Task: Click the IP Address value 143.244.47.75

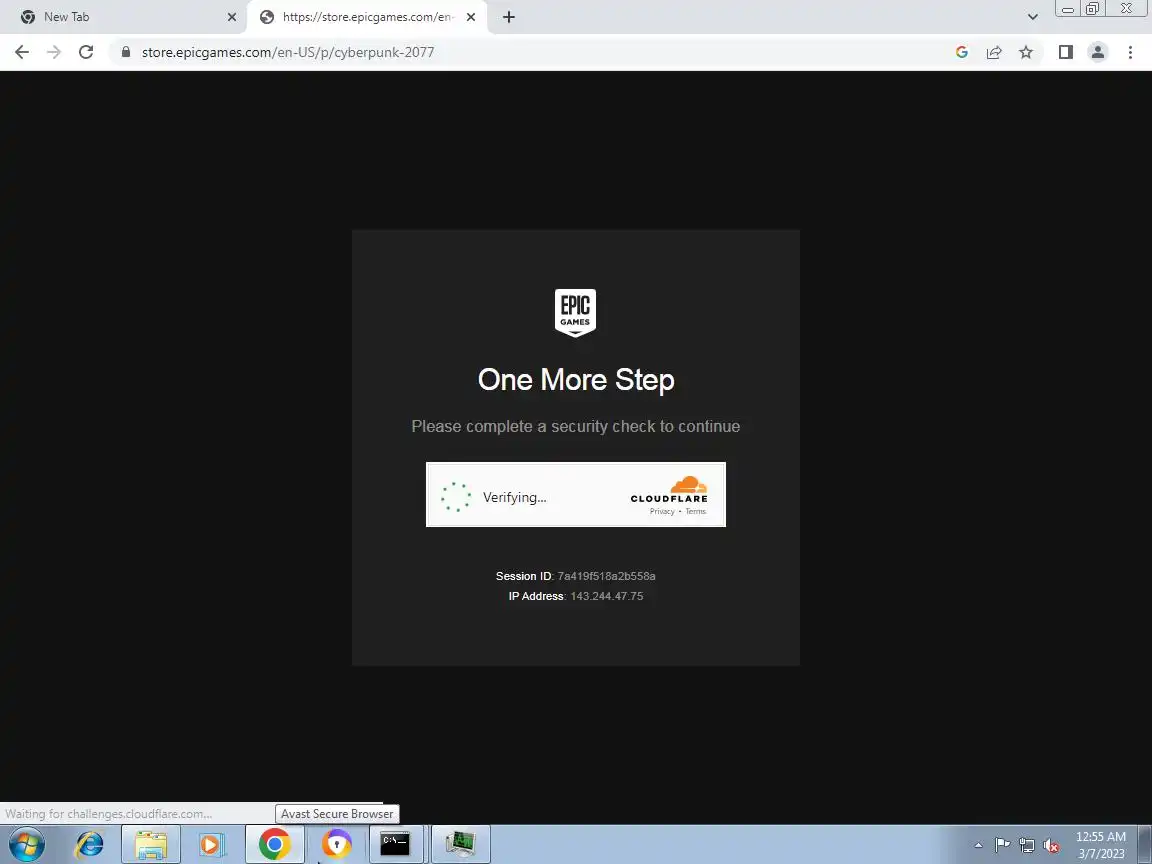Action: tap(607, 596)
